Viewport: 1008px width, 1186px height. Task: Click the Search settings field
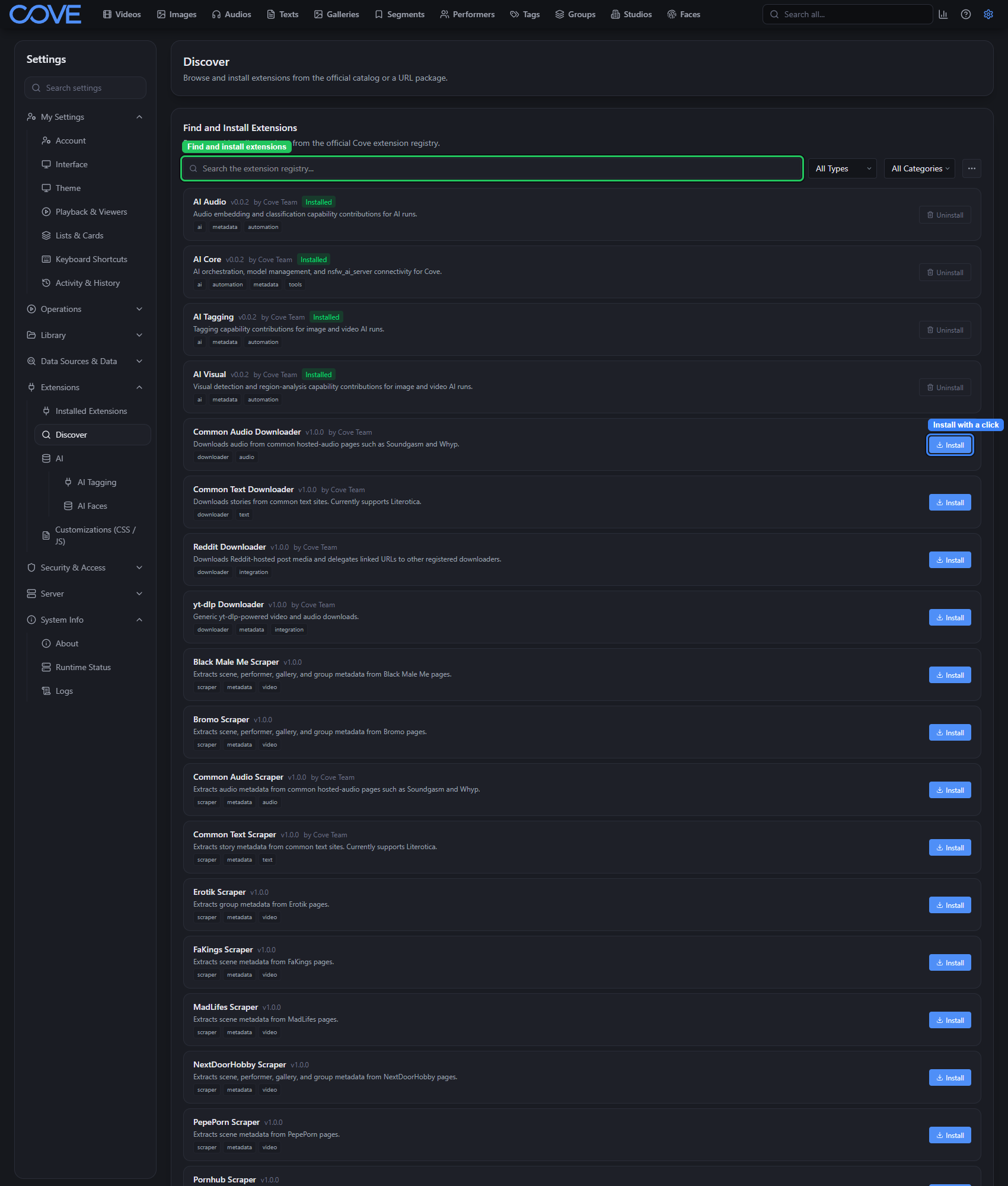tap(85, 88)
